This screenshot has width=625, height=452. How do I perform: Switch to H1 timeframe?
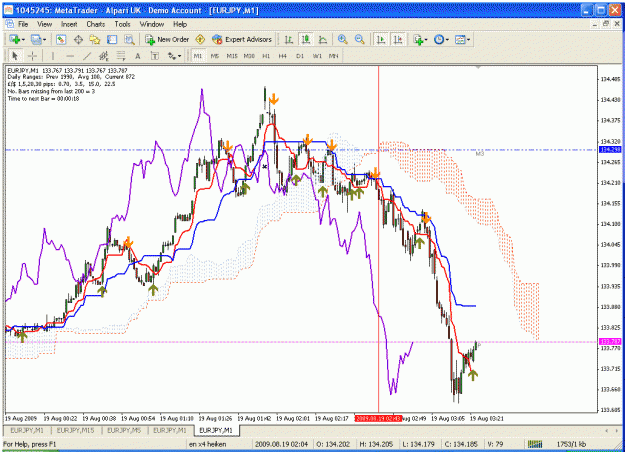pos(266,56)
